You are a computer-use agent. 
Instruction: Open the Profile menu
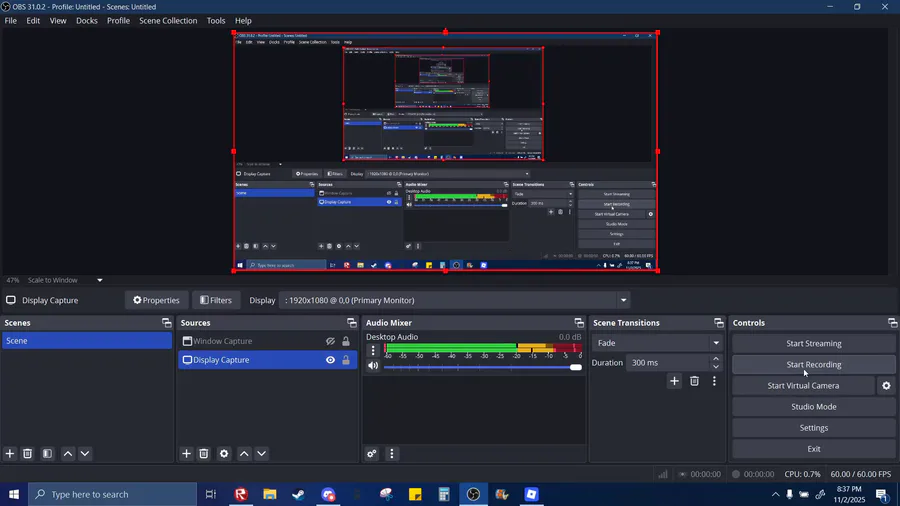coord(118,21)
